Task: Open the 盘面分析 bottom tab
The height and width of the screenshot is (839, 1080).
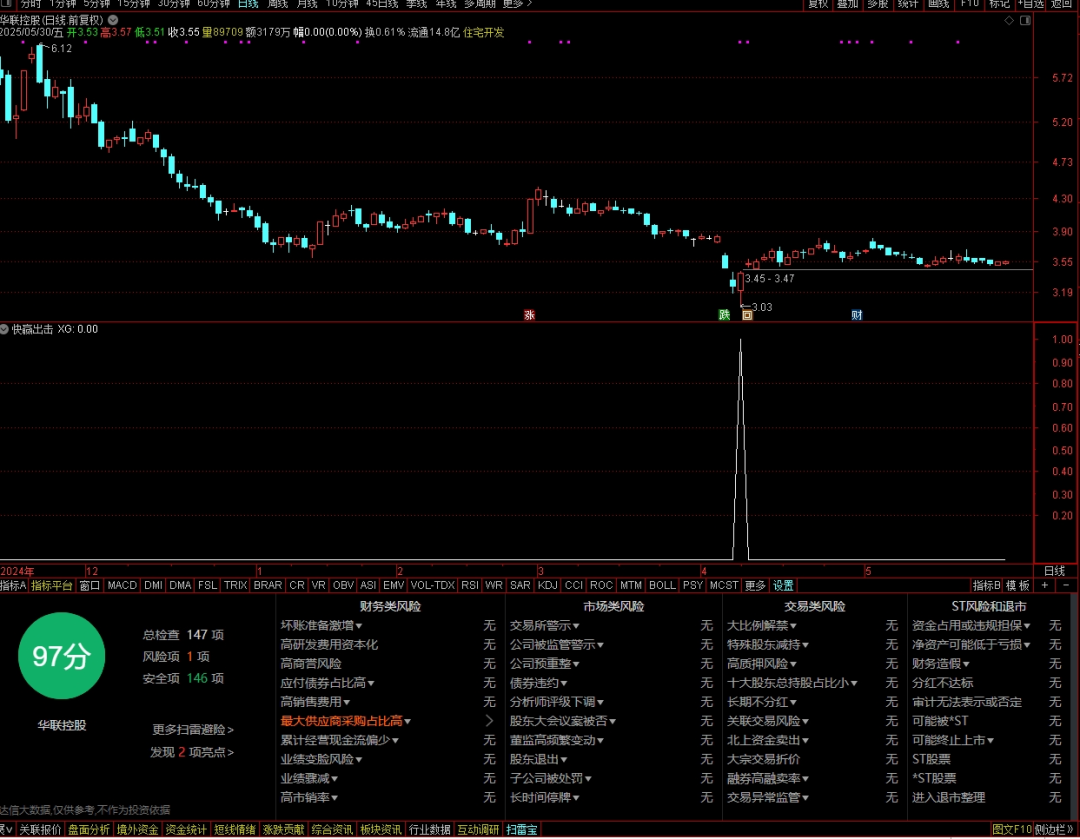Action: (x=89, y=829)
